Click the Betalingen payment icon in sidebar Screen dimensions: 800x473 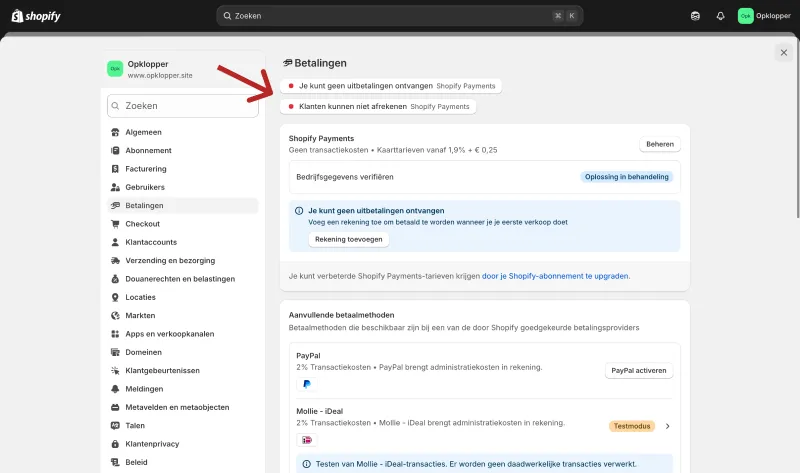point(115,206)
